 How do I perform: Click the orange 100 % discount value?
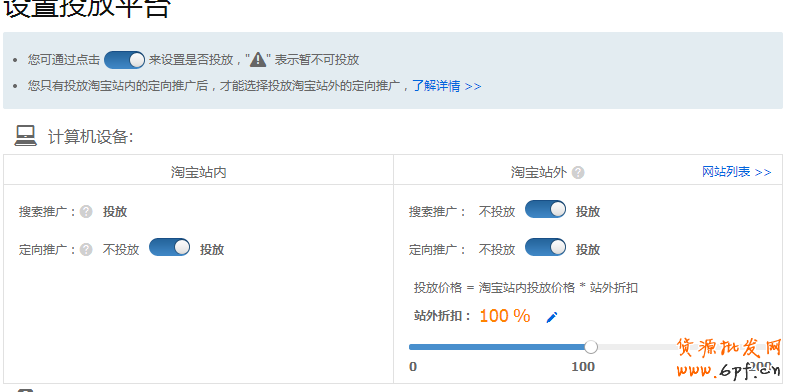pyautogui.click(x=504, y=316)
